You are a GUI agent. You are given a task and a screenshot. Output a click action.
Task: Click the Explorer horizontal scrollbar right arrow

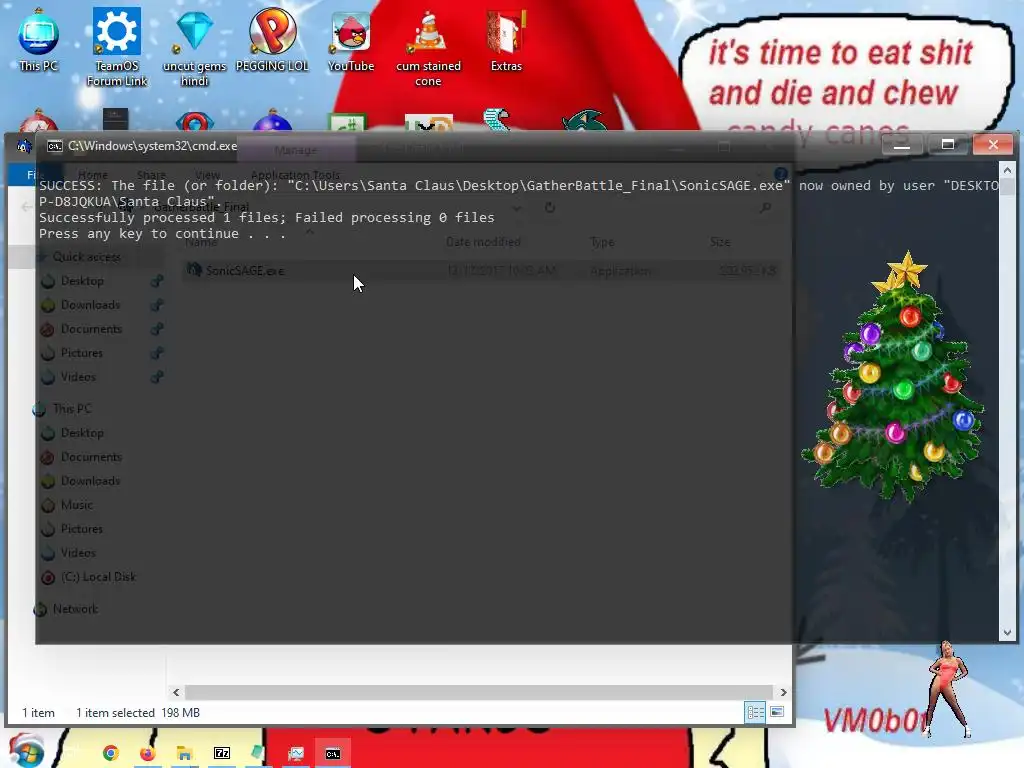(783, 692)
